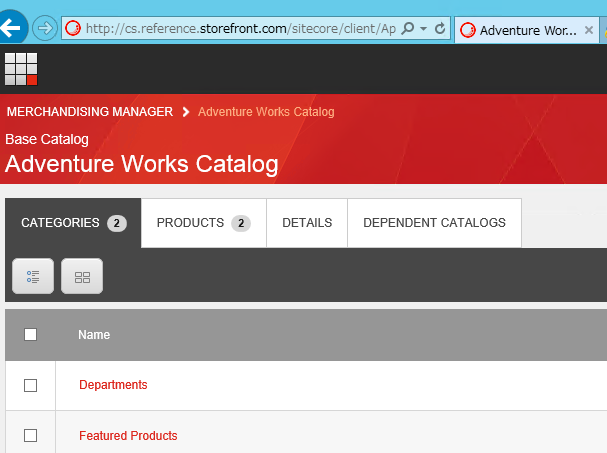The image size is (607, 453).
Task: Close the Adventure Wor... browser tab
Action: pyautogui.click(x=589, y=30)
